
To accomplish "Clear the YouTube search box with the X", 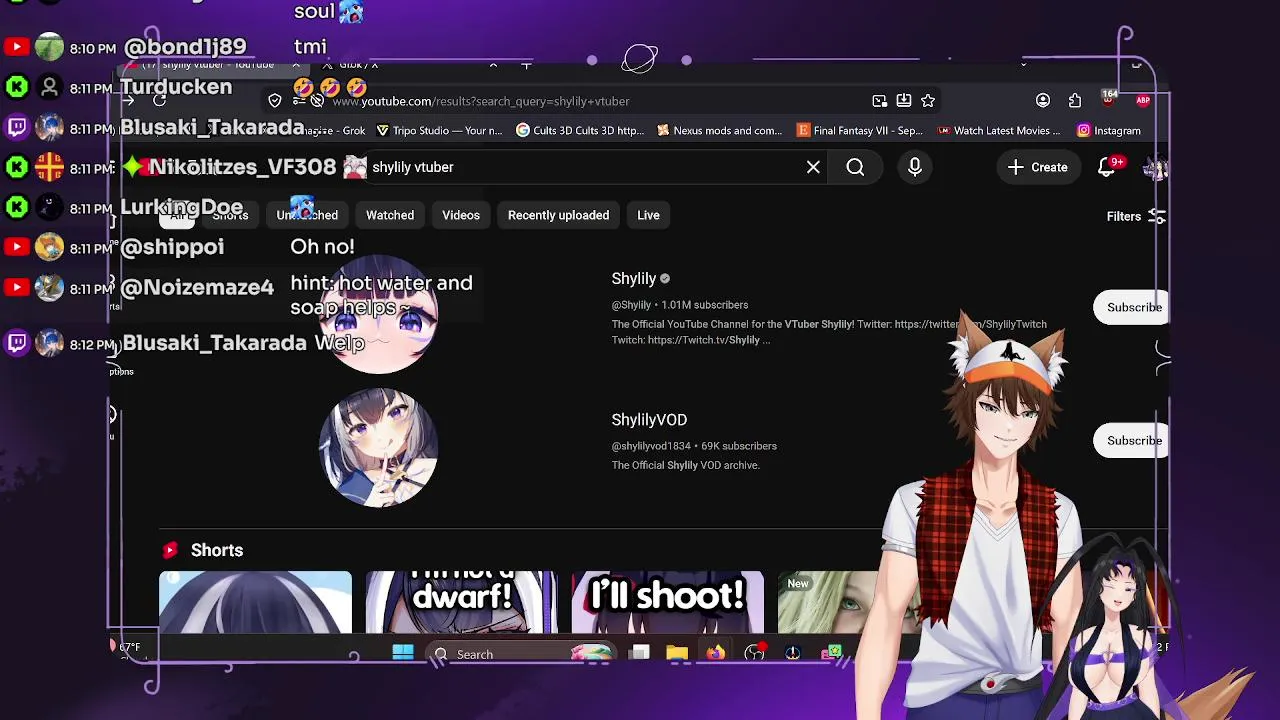I will 813,167.
